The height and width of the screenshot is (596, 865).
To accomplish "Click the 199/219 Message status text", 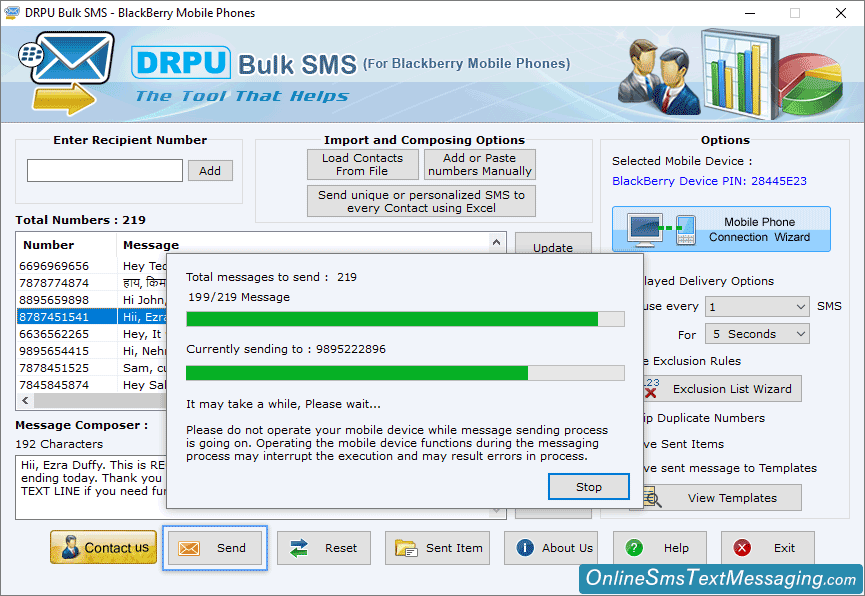I will click(x=239, y=297).
